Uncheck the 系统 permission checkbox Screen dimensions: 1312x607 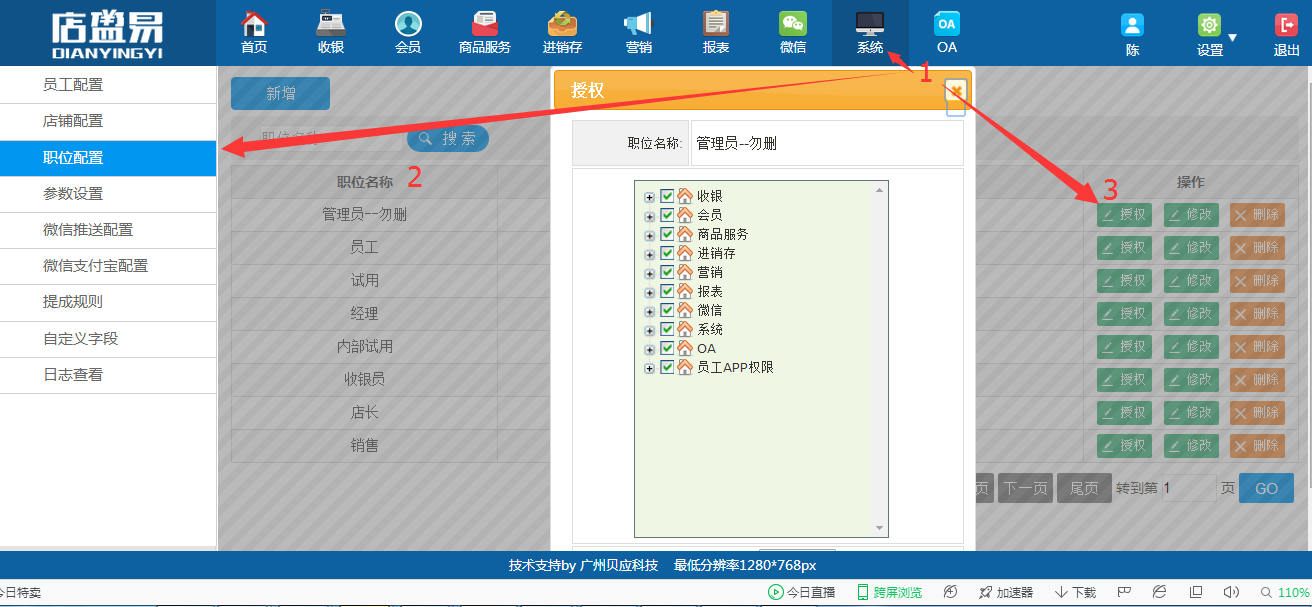(667, 329)
